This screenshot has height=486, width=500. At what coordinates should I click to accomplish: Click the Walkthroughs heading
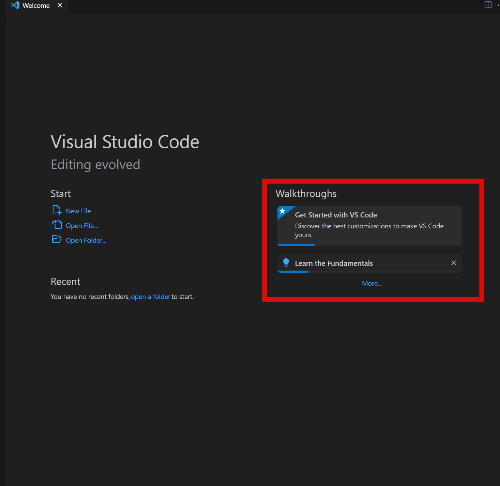click(306, 194)
